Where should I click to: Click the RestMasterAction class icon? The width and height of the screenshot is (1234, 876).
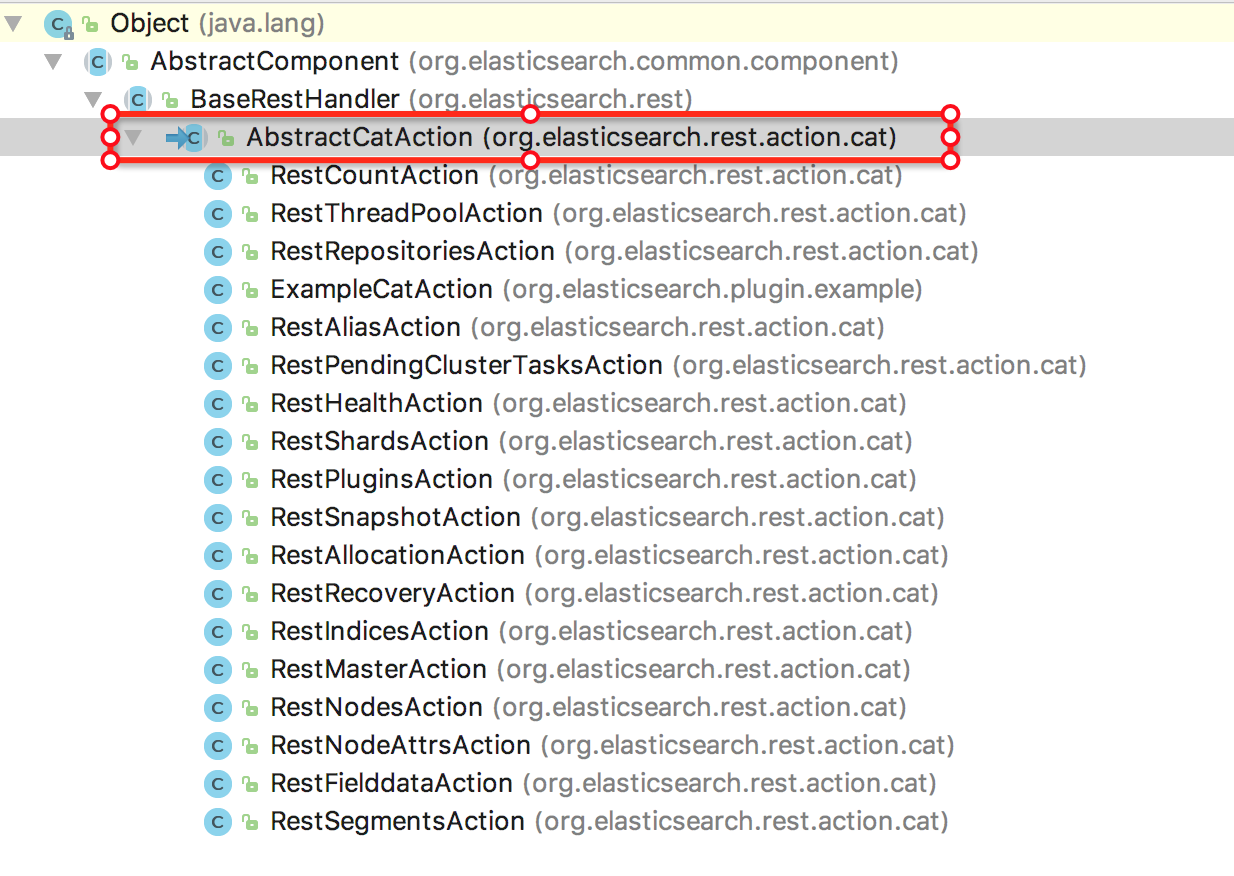click(217, 670)
